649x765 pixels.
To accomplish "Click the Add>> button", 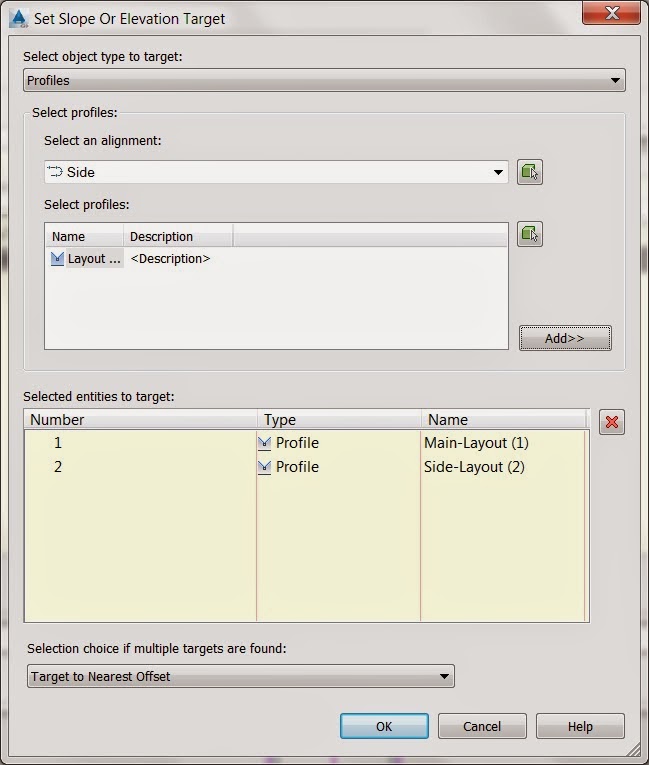I will 565,338.
